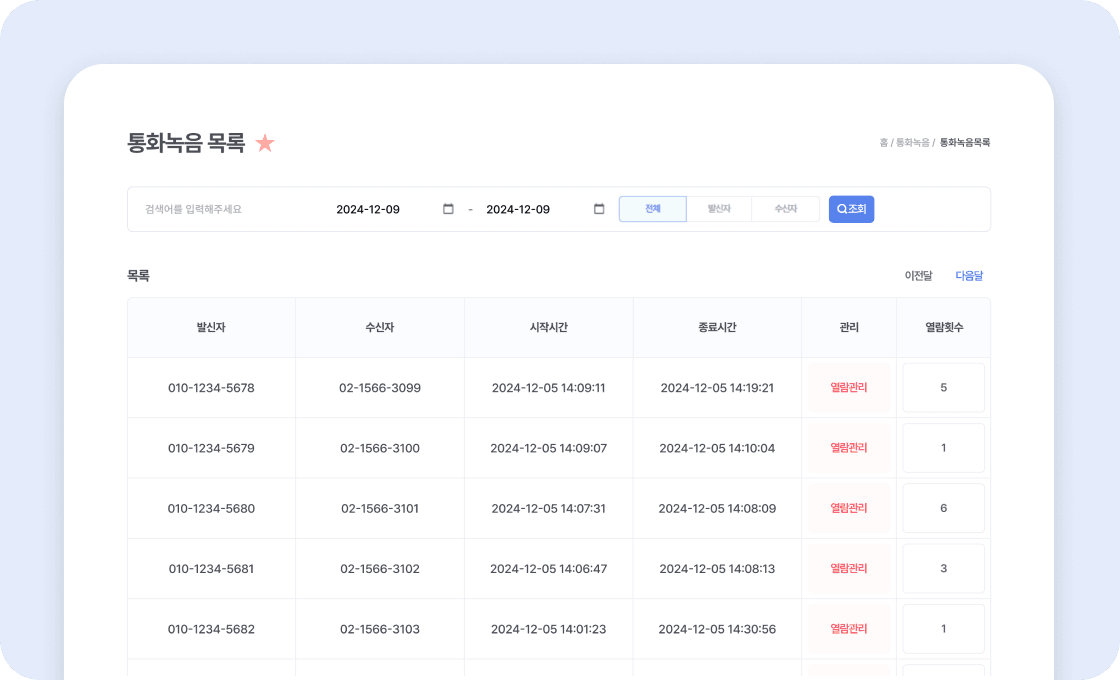Click the 조회 search button
Image resolution: width=1120 pixels, height=680 pixels.
(851, 209)
